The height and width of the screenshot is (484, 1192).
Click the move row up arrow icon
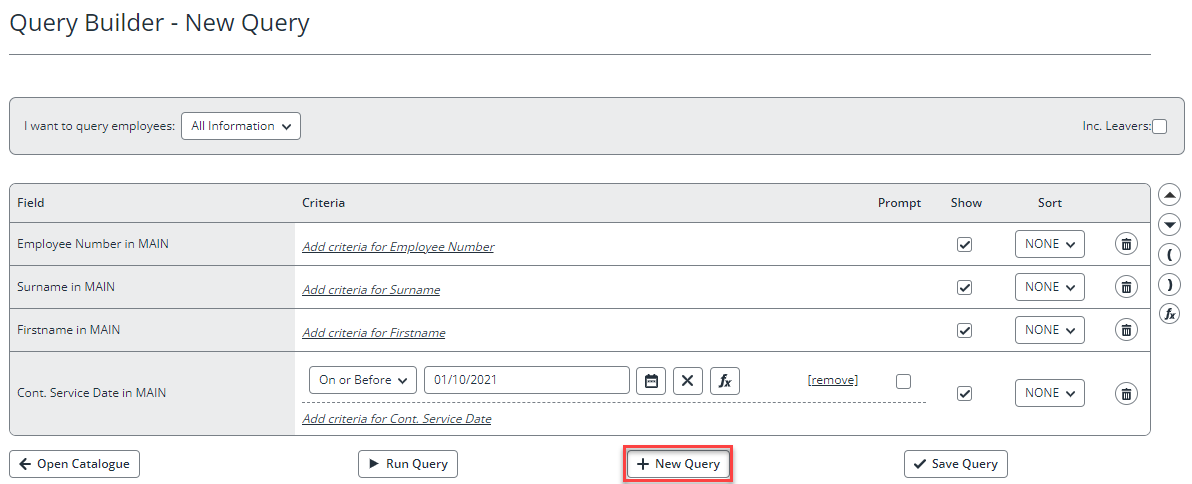[1169, 195]
